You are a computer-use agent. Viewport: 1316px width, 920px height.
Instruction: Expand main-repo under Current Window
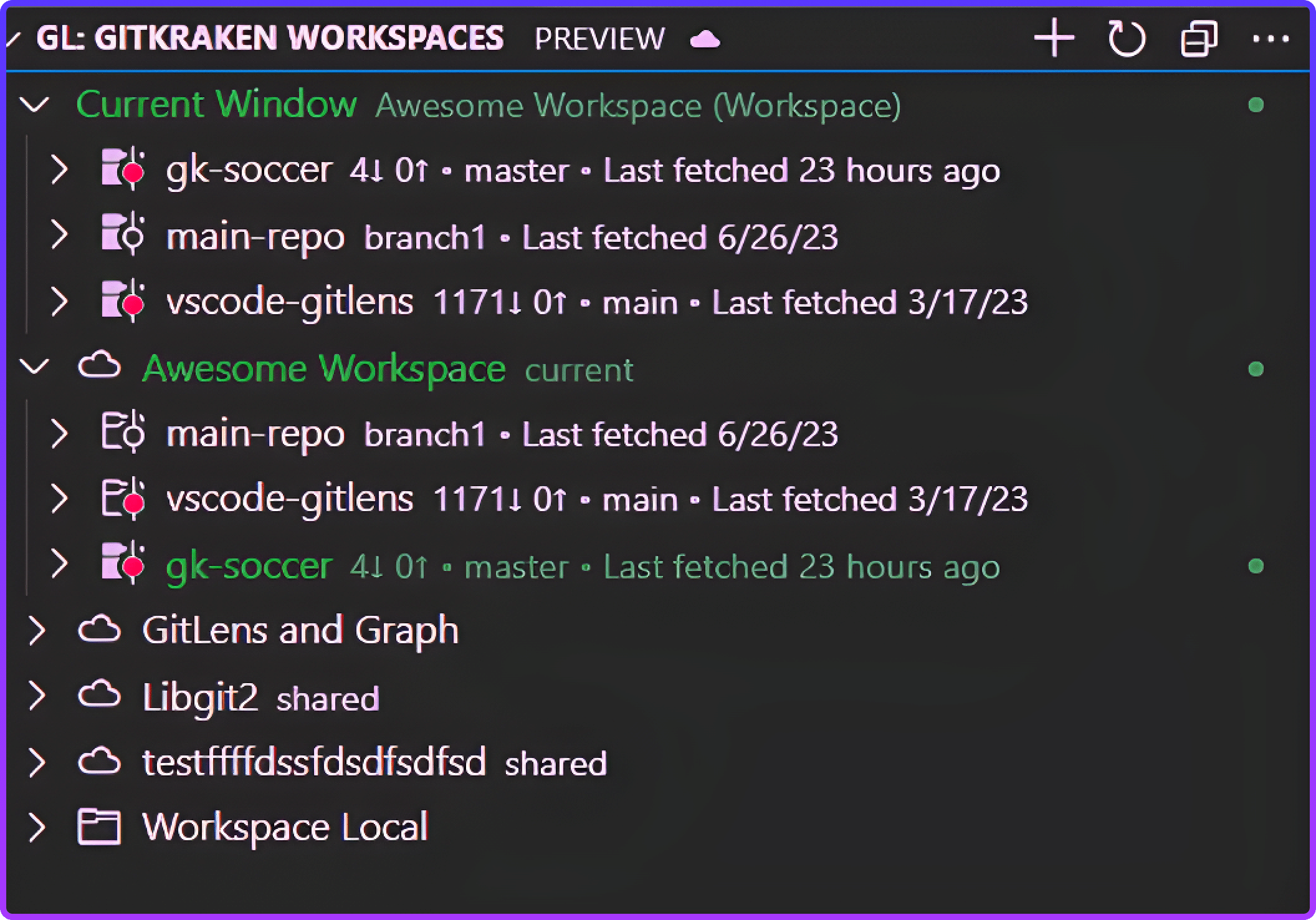coord(59,236)
